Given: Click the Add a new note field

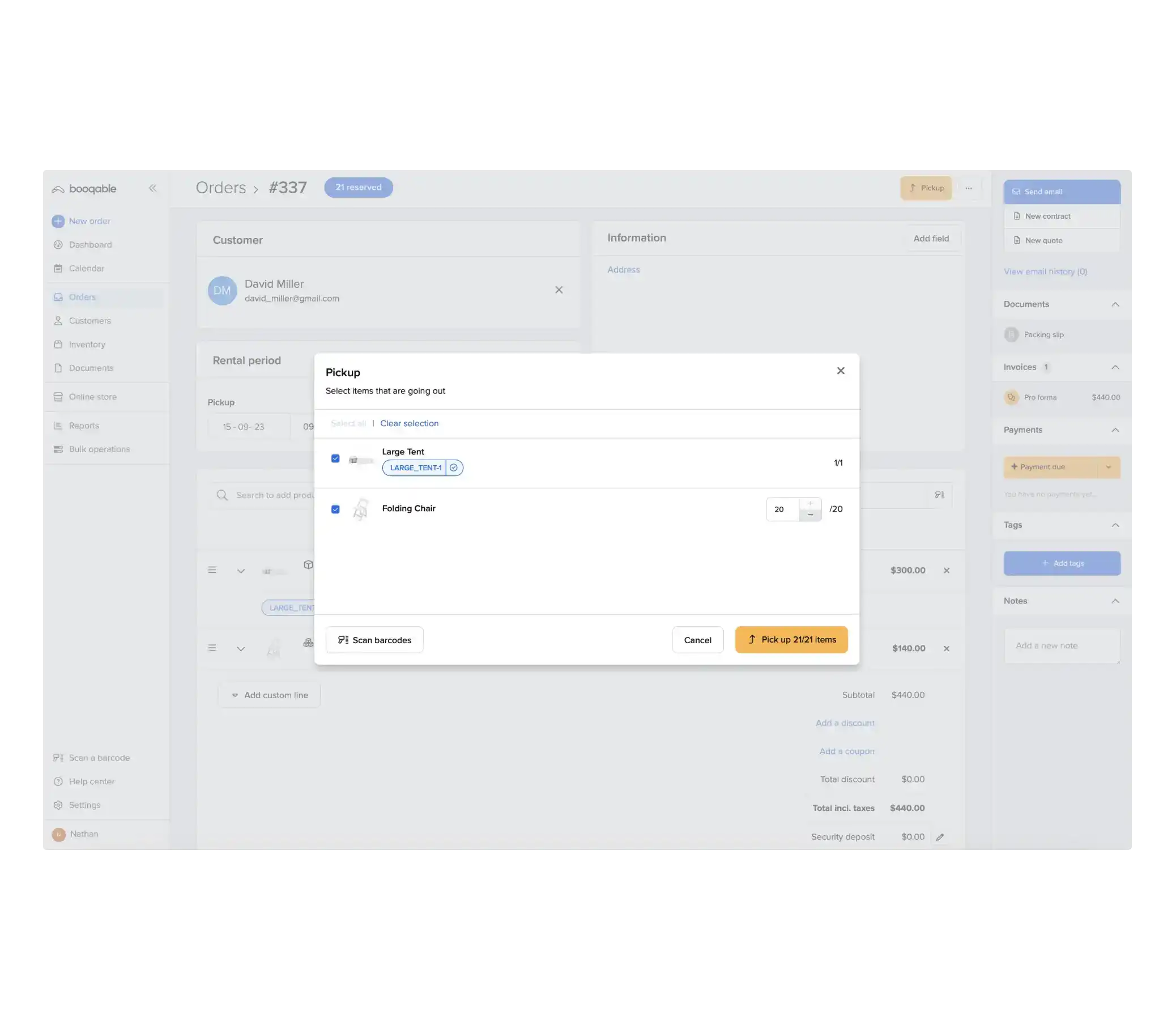Looking at the screenshot, I should pyautogui.click(x=1062, y=645).
